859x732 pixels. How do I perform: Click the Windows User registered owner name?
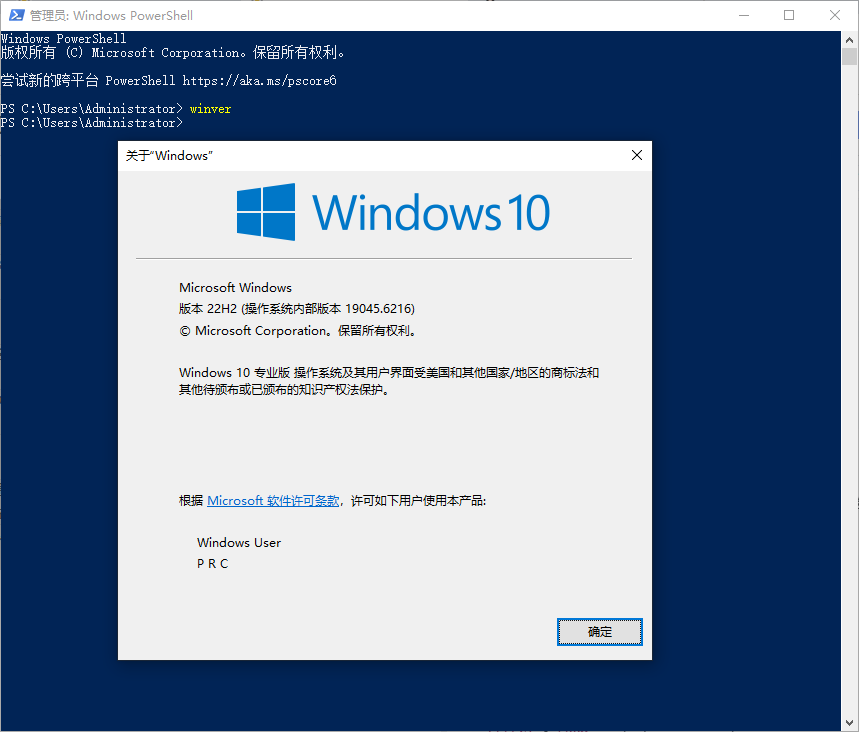(239, 542)
